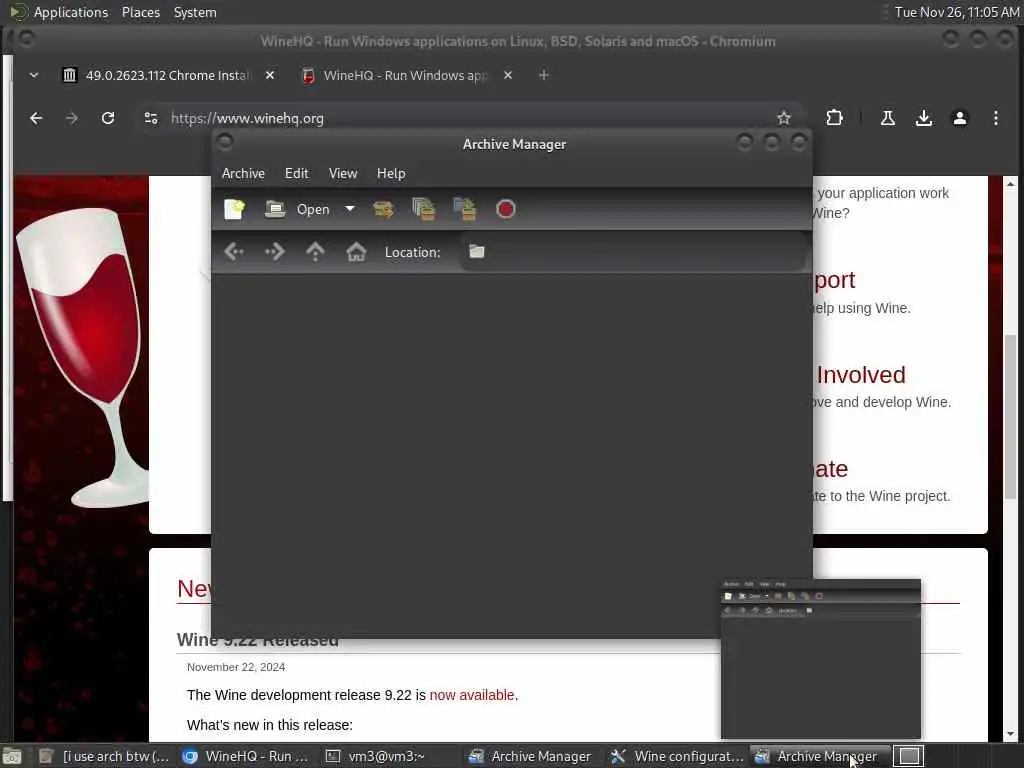Click the Open archive button
This screenshot has width=1024, height=768.
pos(297,209)
